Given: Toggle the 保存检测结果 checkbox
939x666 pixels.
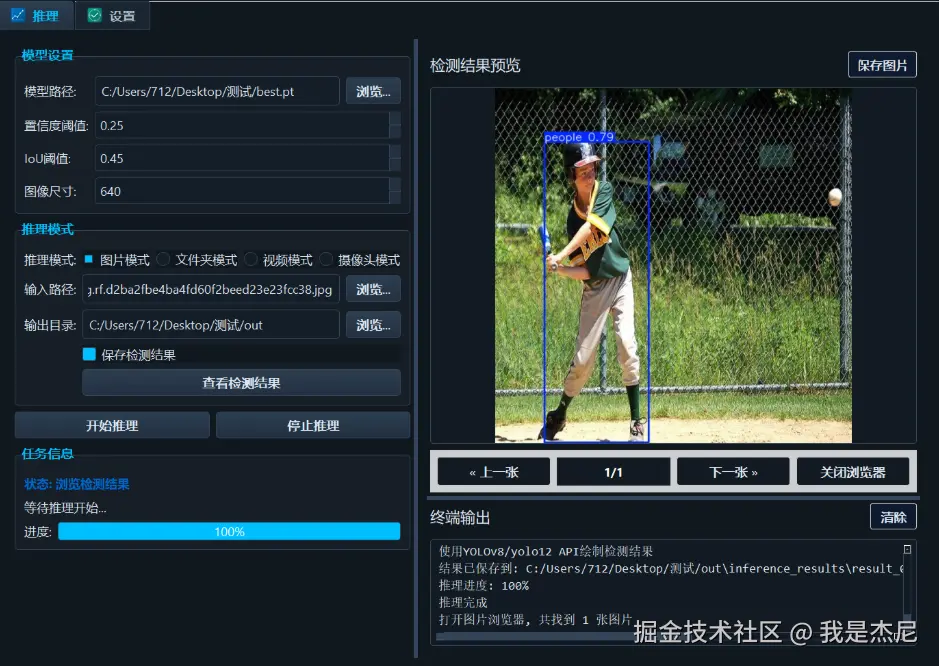Looking at the screenshot, I should (89, 355).
